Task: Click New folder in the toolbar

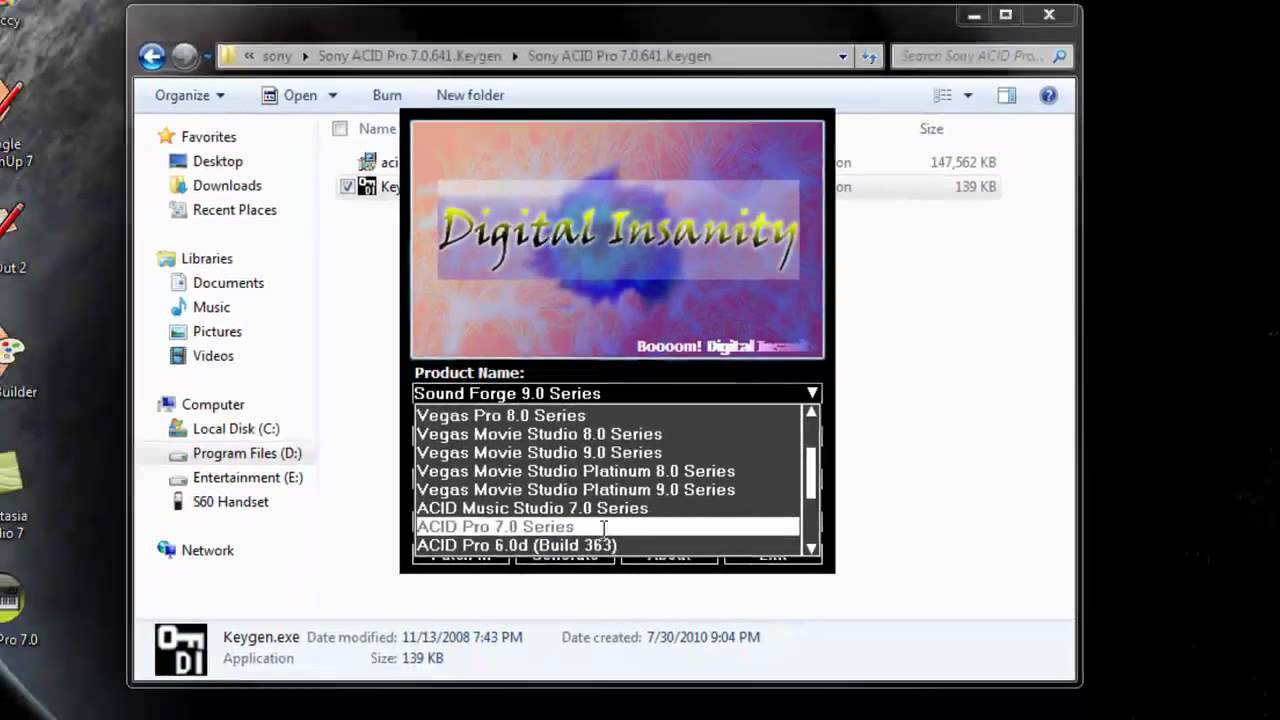Action: 470,95
